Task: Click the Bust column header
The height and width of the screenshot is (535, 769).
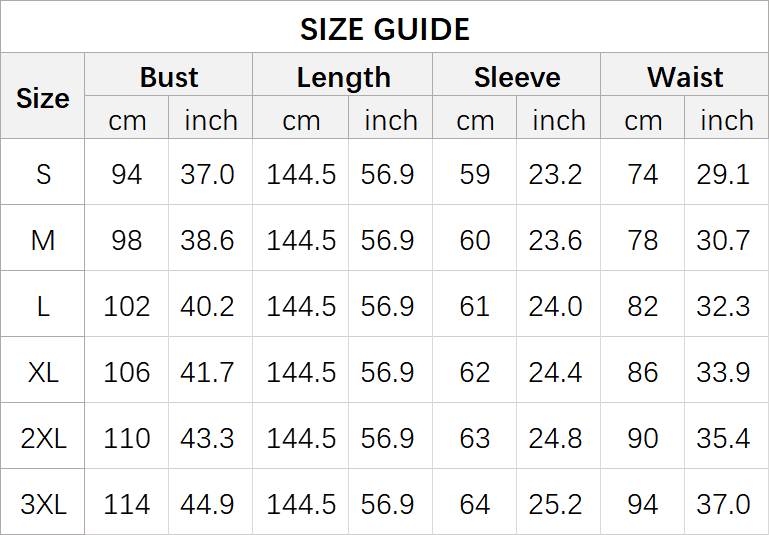Action: (x=169, y=77)
